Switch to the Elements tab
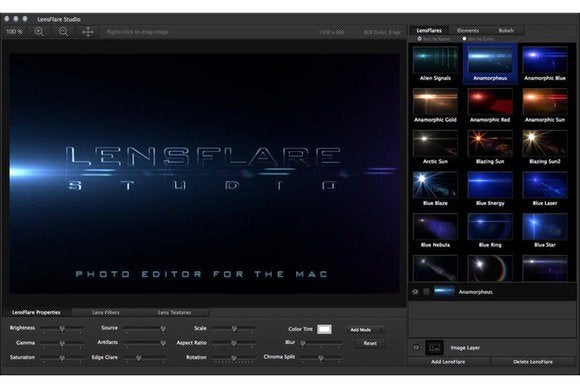 click(468, 30)
